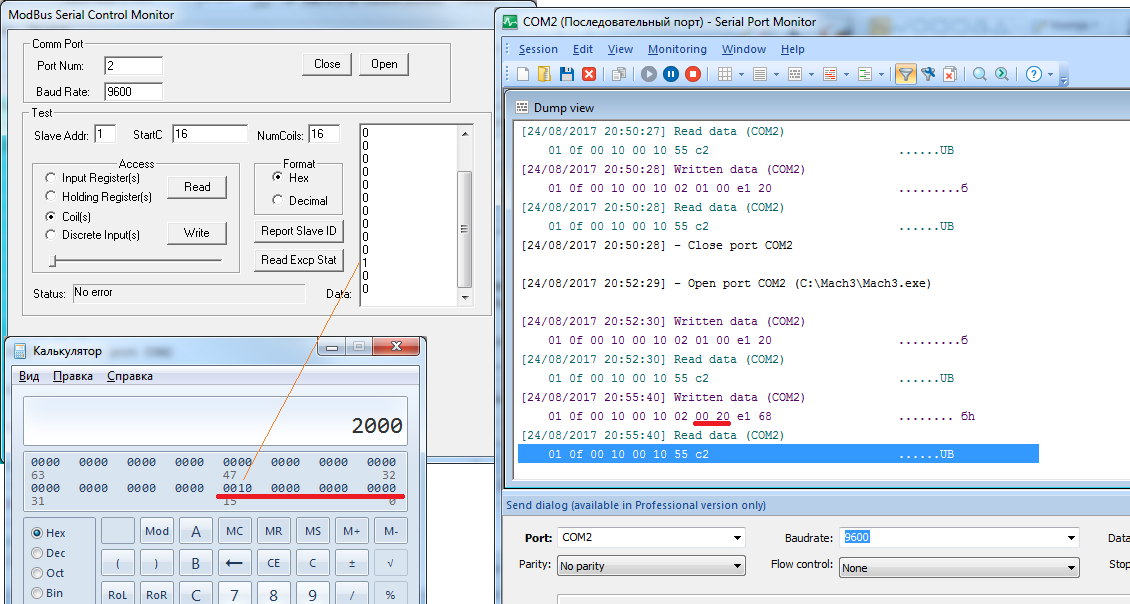Click the Close port button
This screenshot has width=1130, height=604.
tap(326, 64)
